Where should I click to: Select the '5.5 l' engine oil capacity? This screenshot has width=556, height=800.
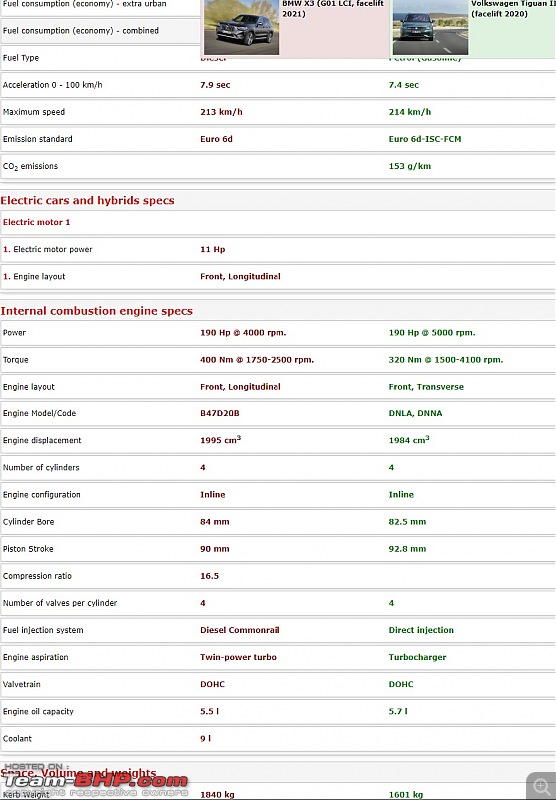point(210,711)
